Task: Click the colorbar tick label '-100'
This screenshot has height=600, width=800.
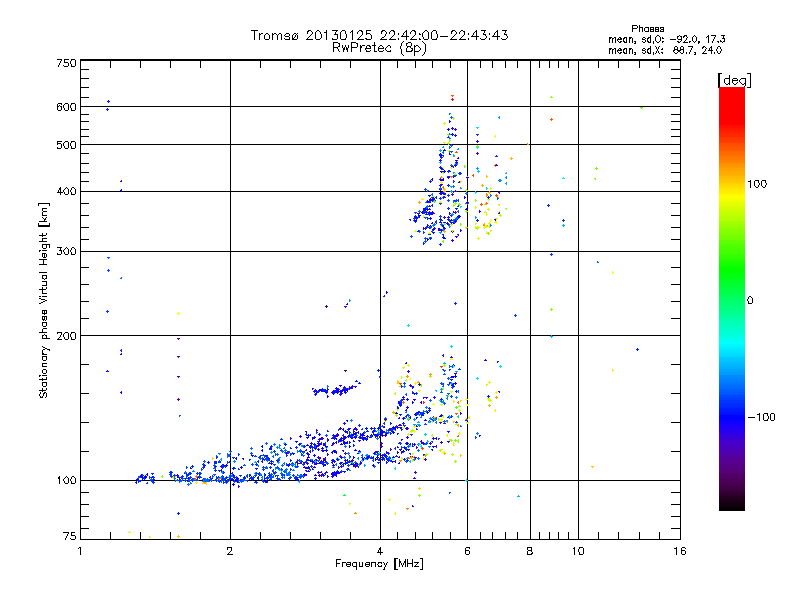Action: (x=761, y=417)
